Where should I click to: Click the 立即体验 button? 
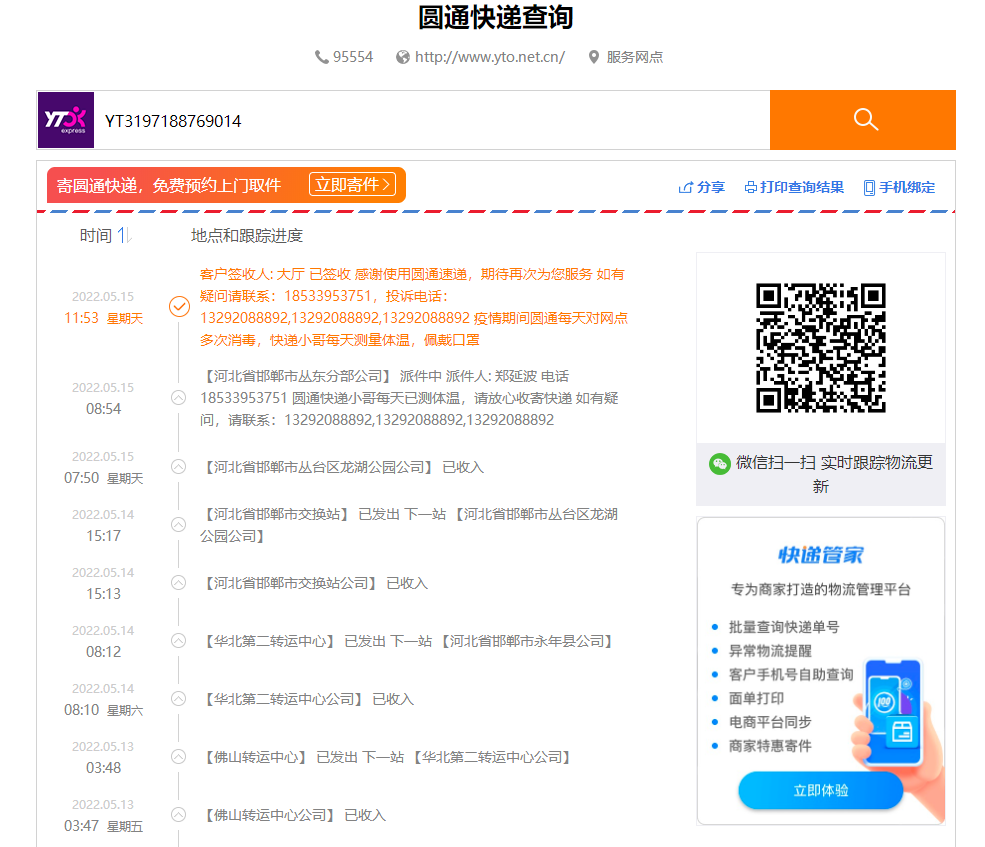[x=820, y=790]
